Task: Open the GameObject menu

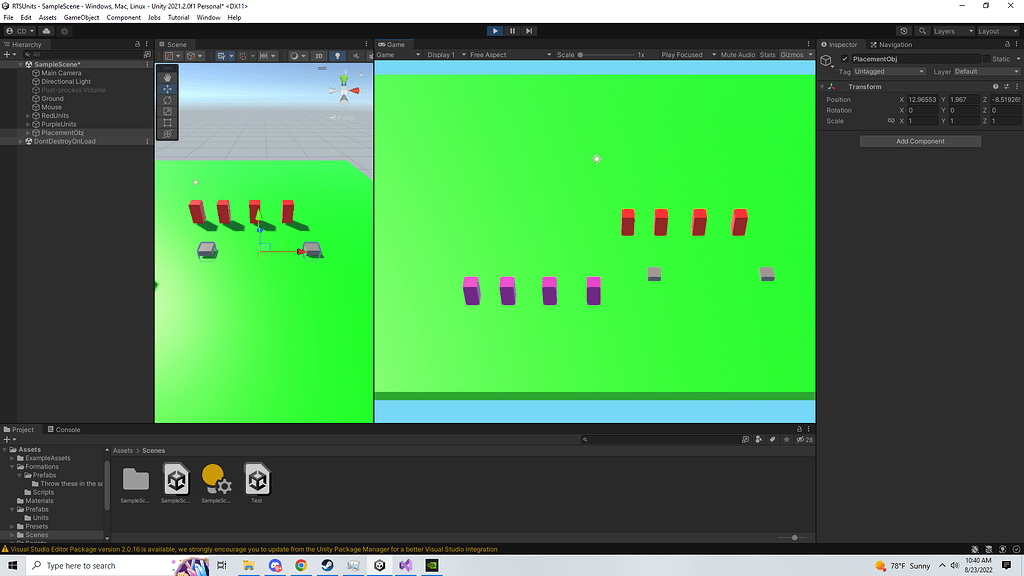Action: pos(80,17)
